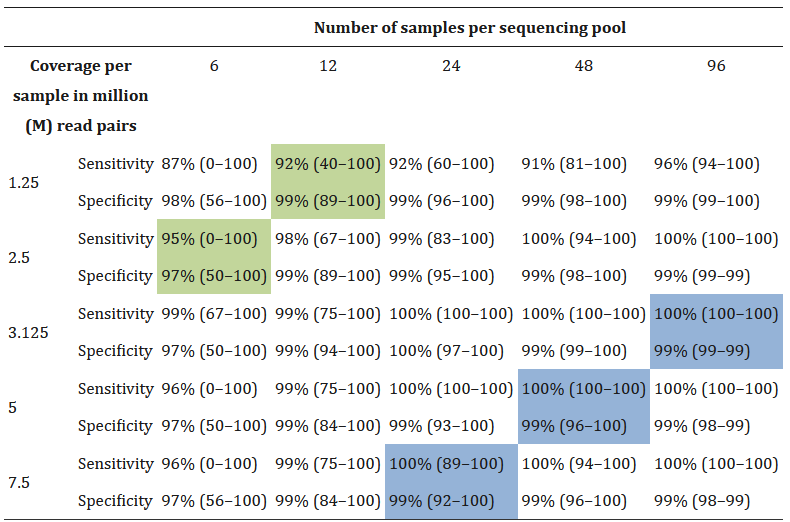Image resolution: width=790 pixels, height=522 pixels.
Task: Click the 3.125 coverage row label
Action: [28, 332]
